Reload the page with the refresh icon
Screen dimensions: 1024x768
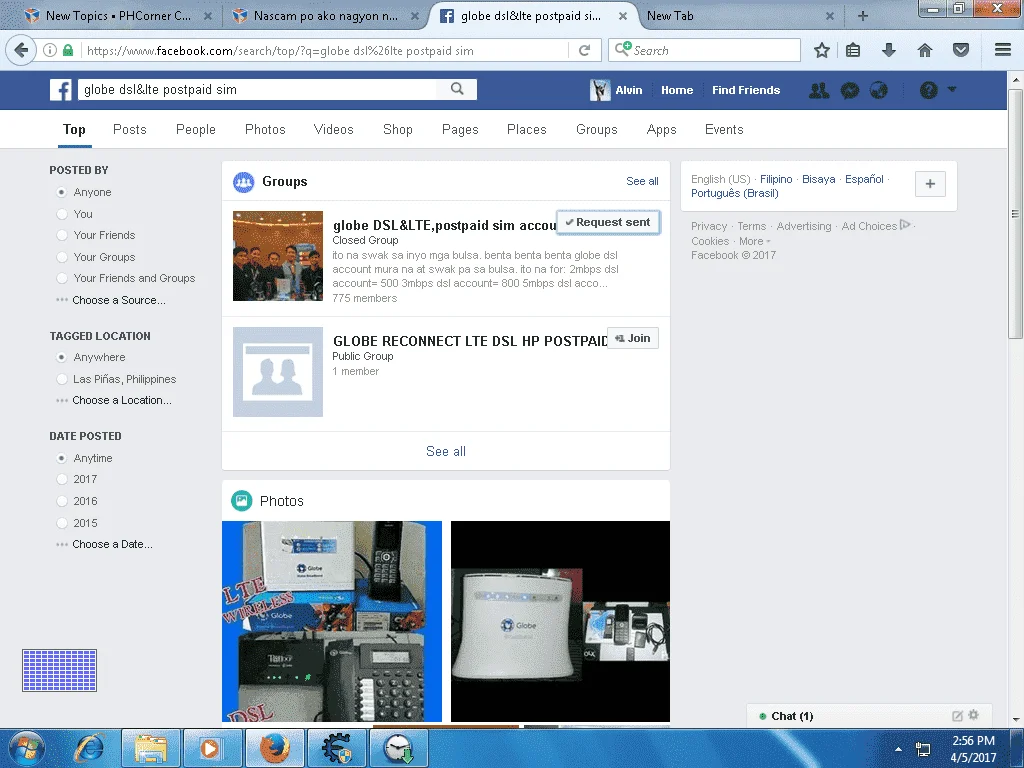584,50
